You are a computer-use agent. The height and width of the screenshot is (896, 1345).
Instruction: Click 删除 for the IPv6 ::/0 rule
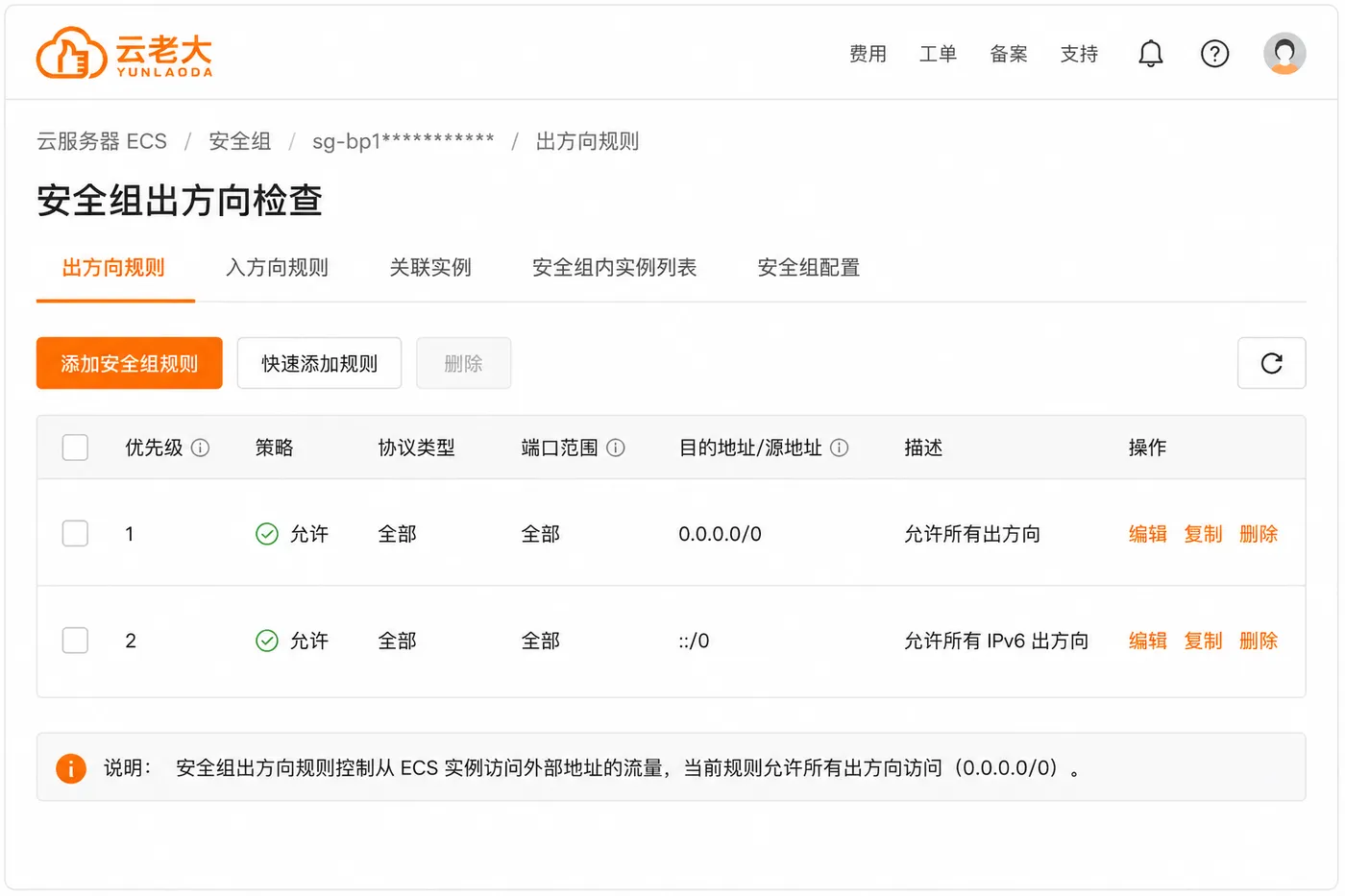click(1259, 641)
